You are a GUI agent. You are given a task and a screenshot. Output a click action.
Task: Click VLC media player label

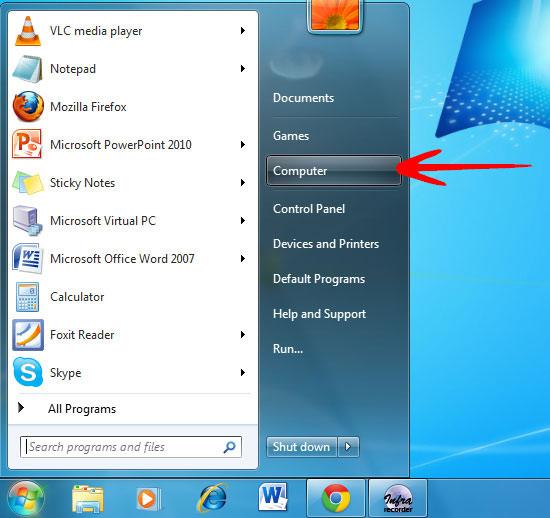coord(96,31)
